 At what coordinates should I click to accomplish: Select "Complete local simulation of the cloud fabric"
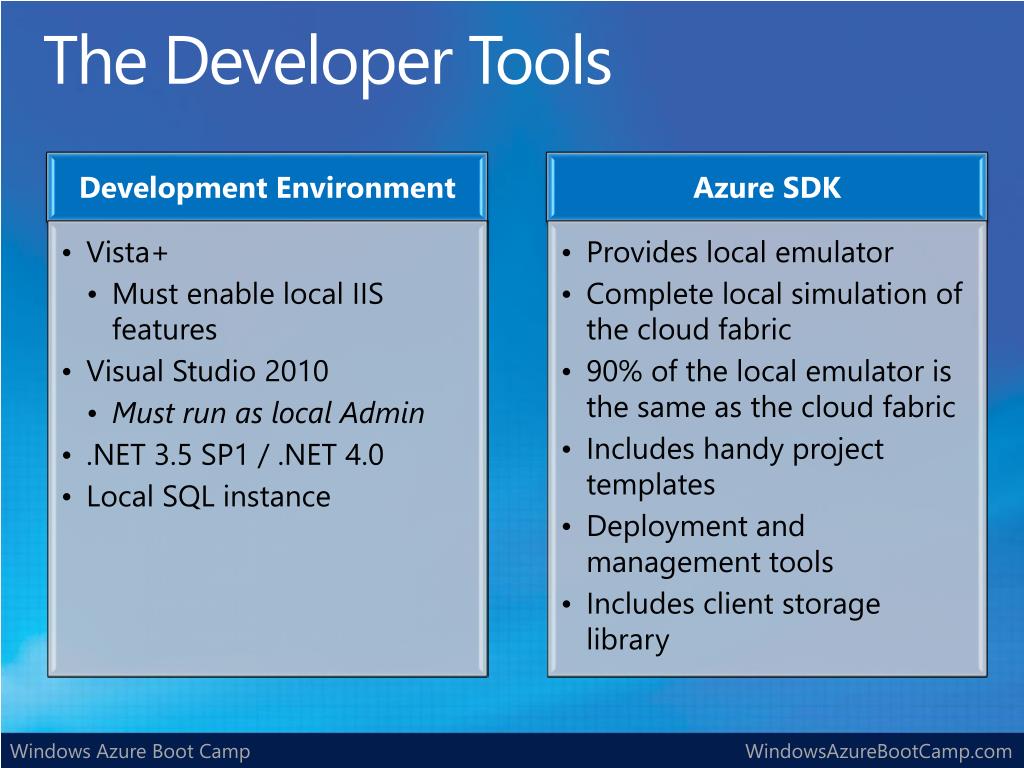pyautogui.click(x=774, y=312)
